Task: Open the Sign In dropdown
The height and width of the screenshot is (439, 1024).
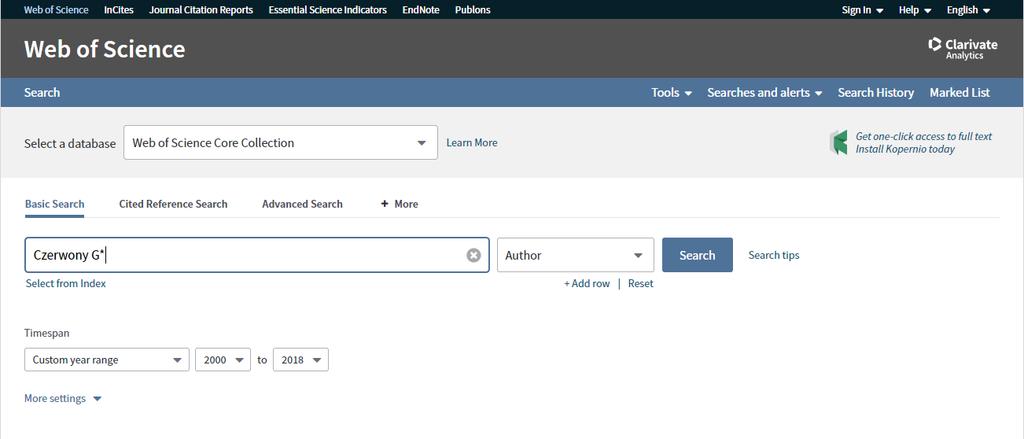Action: click(862, 10)
